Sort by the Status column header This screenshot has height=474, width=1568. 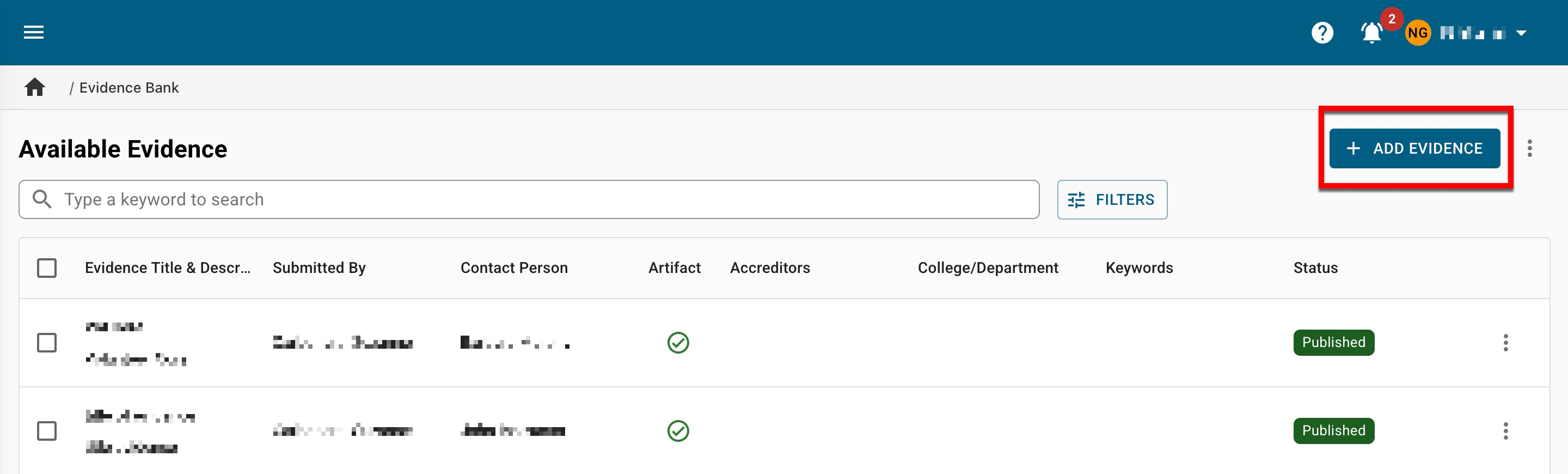coord(1315,268)
